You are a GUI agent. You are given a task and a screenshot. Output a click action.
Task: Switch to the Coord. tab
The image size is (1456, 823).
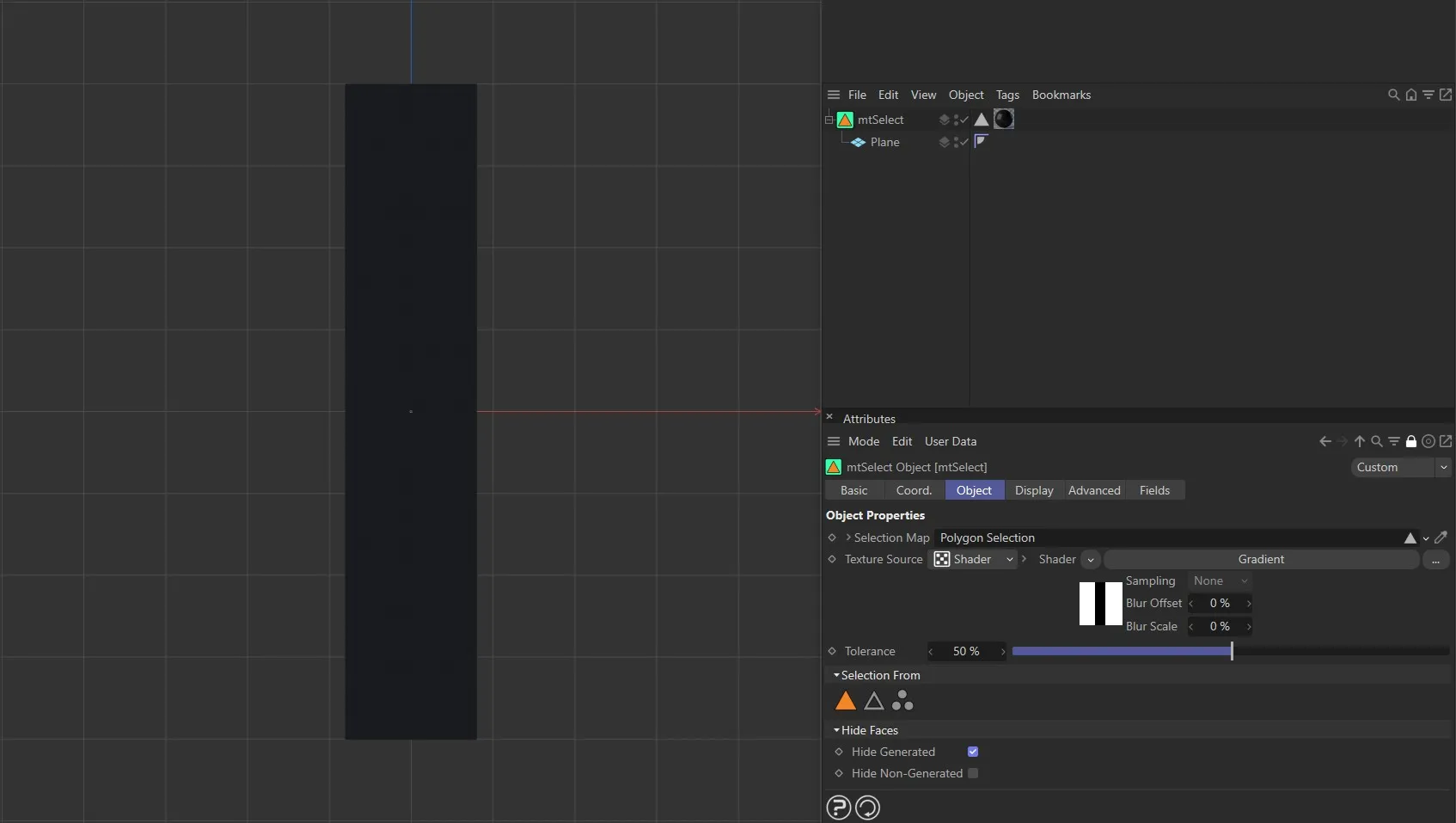tap(913, 489)
